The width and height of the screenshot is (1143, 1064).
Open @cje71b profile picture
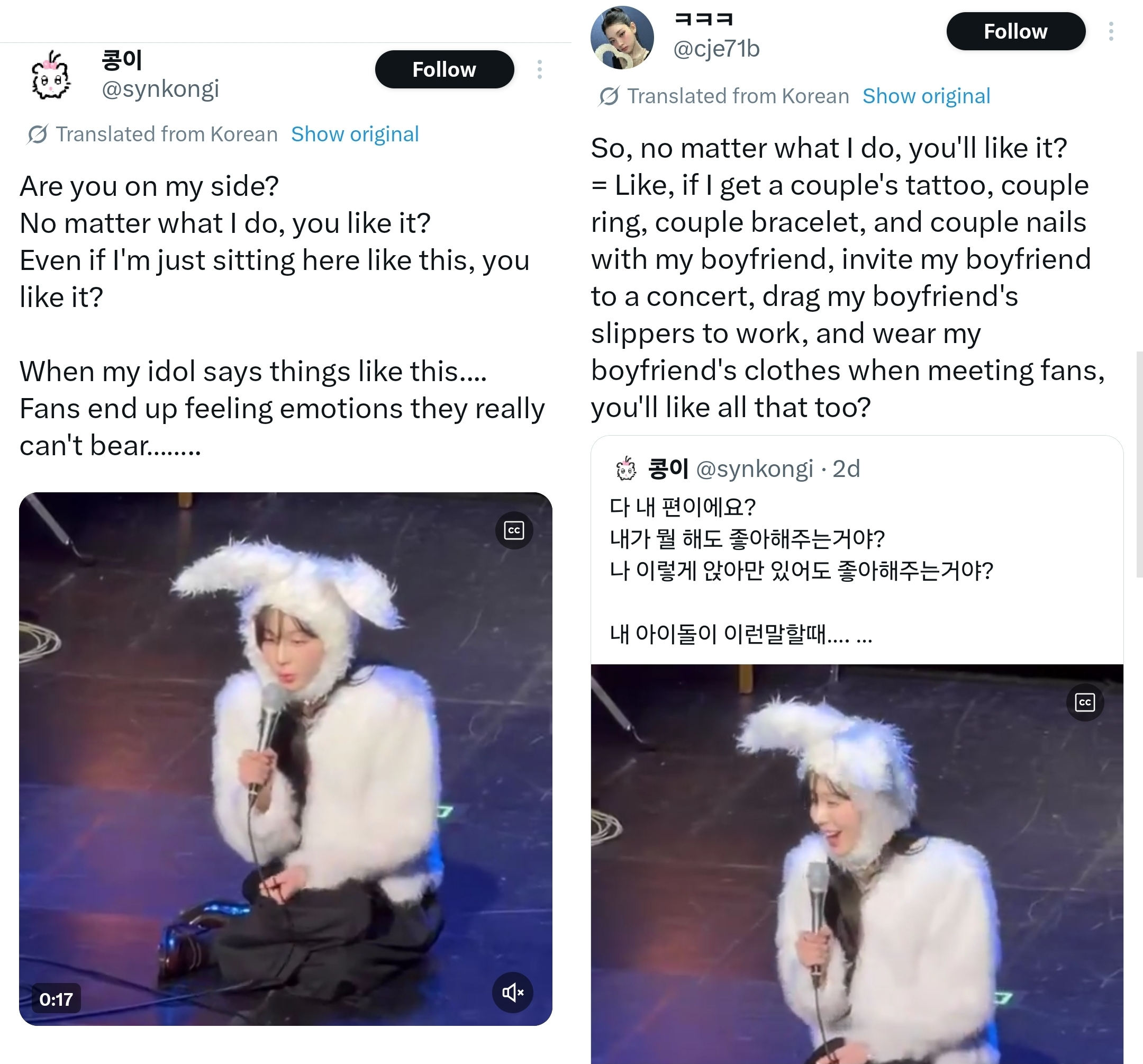[622, 38]
